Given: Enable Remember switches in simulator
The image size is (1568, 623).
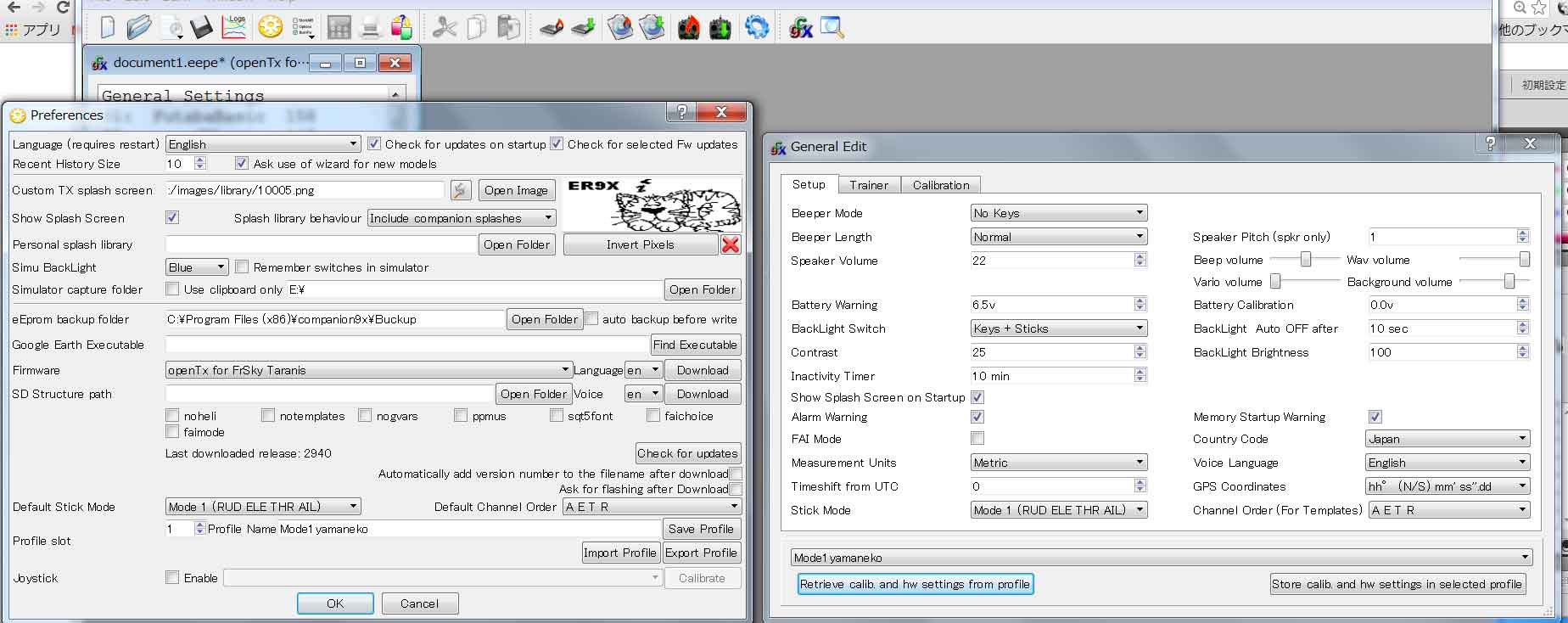Looking at the screenshot, I should point(242,267).
